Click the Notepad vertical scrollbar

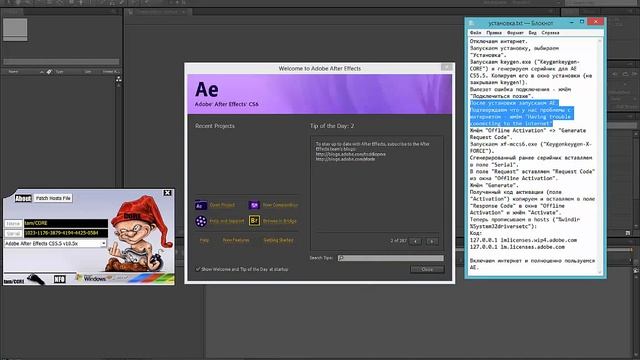[600, 157]
